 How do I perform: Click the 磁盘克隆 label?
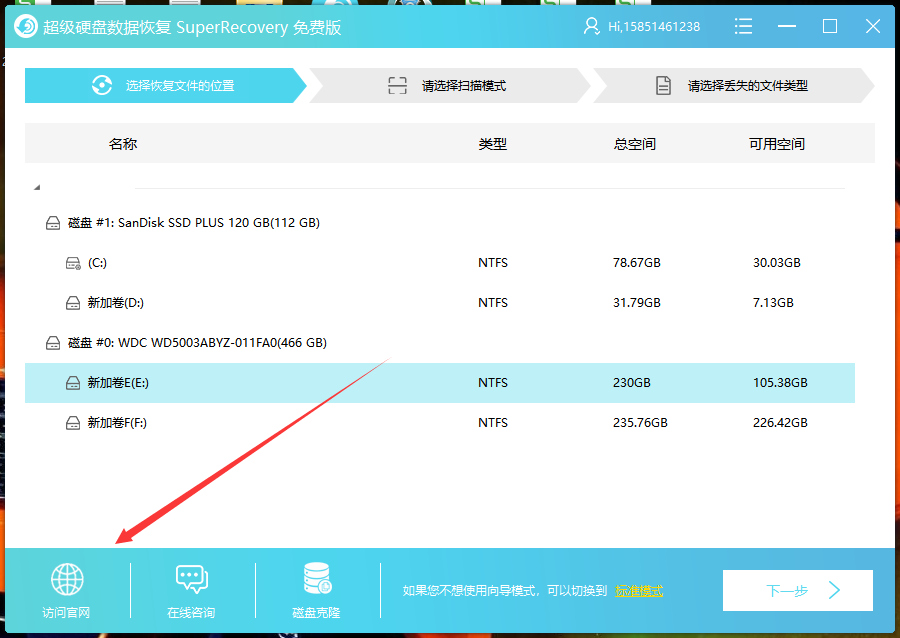[x=316, y=613]
